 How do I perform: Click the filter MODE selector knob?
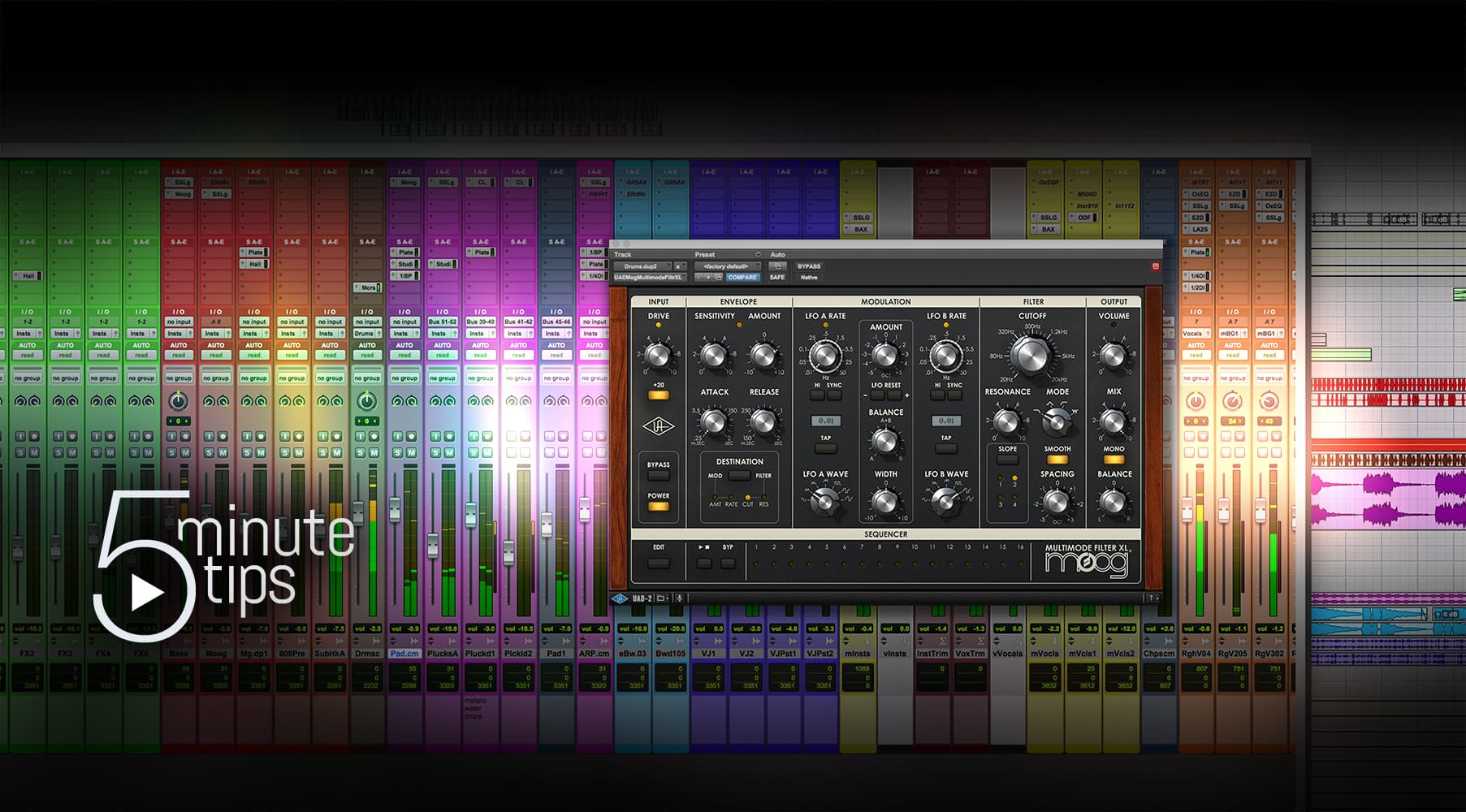1057,421
